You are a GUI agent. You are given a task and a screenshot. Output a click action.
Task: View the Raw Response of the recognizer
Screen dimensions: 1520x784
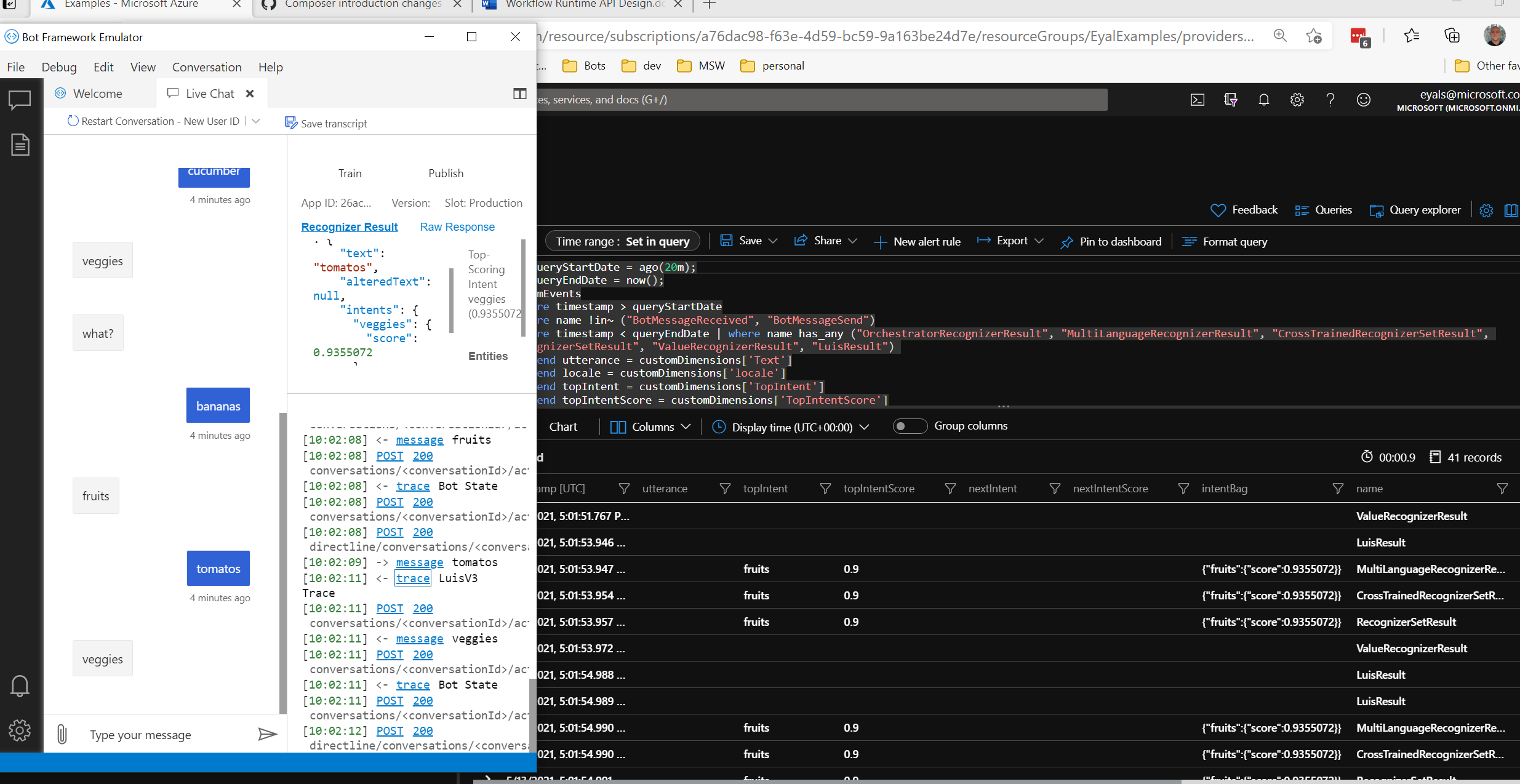457,226
